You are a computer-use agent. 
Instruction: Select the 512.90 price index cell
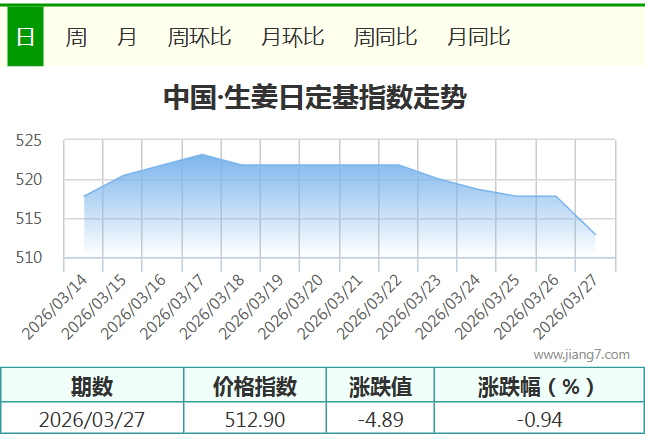pyautogui.click(x=255, y=419)
